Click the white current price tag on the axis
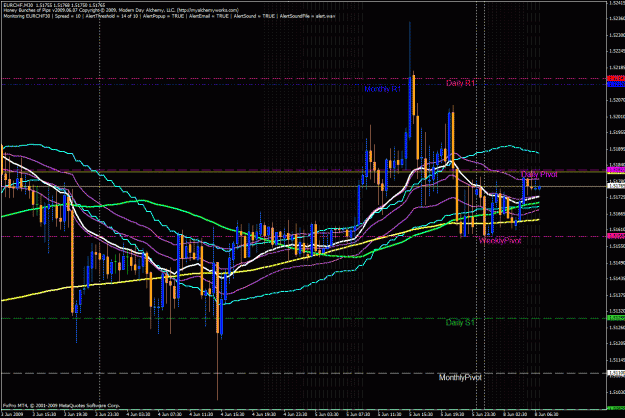Image resolution: width=625 pixels, height=418 pixels. coord(616,186)
